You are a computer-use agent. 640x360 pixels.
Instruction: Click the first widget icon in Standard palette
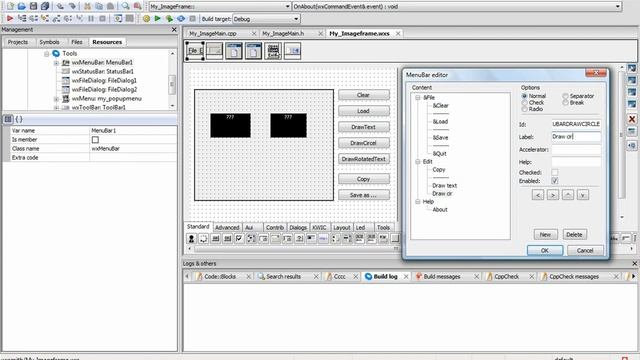coord(191,238)
